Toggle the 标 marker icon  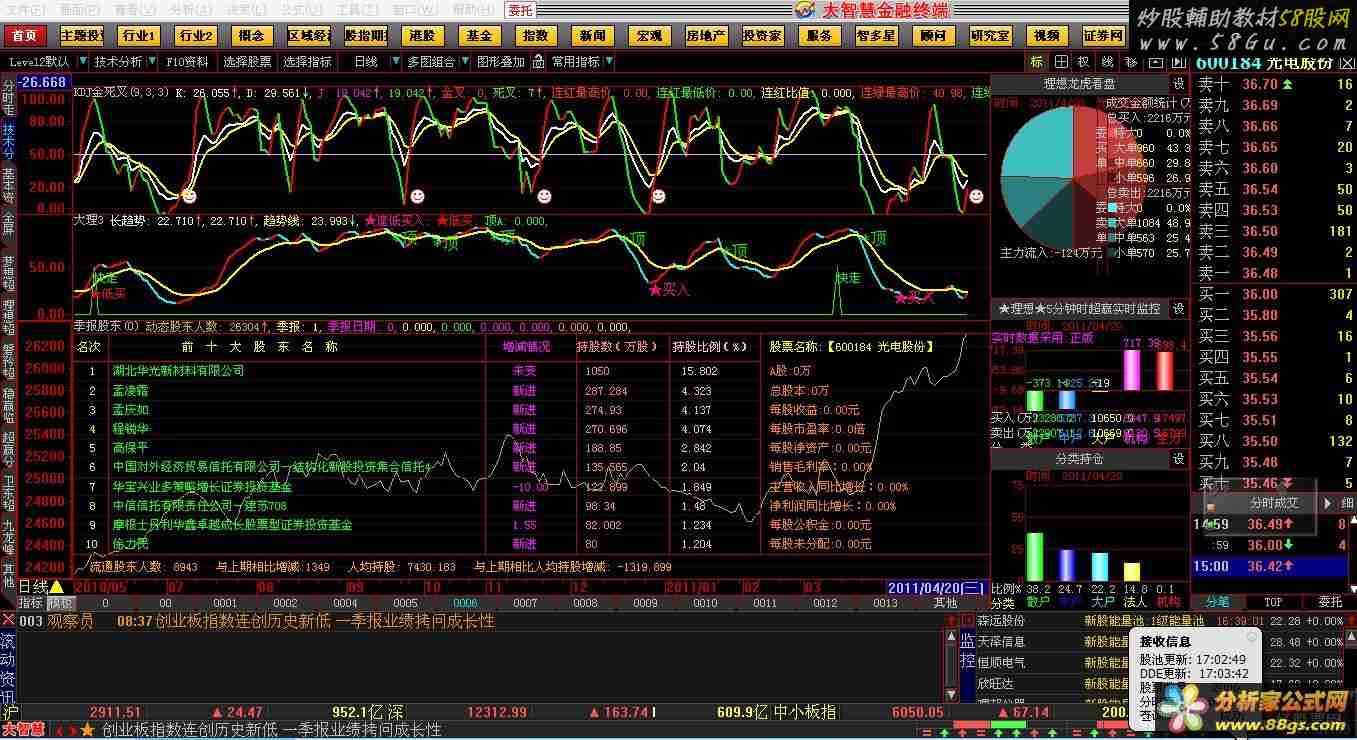pos(1036,62)
